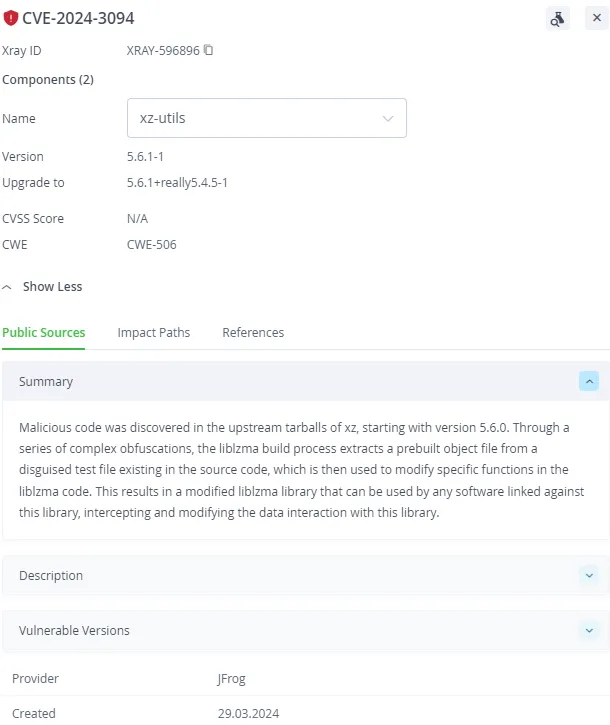Copy the Xray ID with clipboard icon
This screenshot has height=725, width=610.
pos(209,49)
